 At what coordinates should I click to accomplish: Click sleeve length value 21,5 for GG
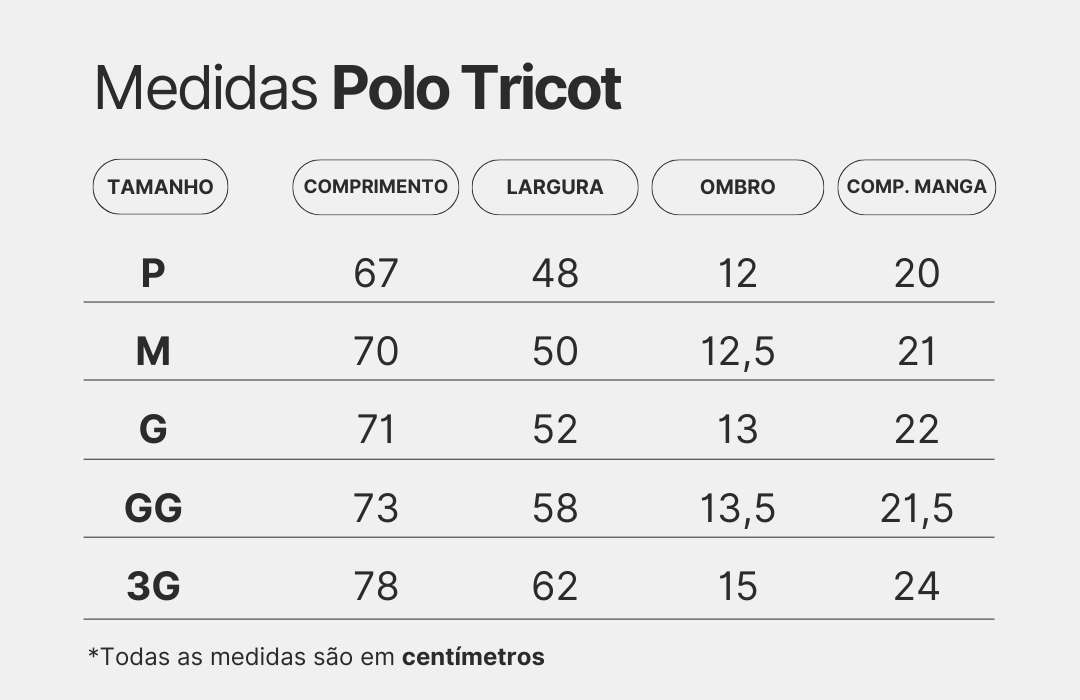tap(916, 508)
